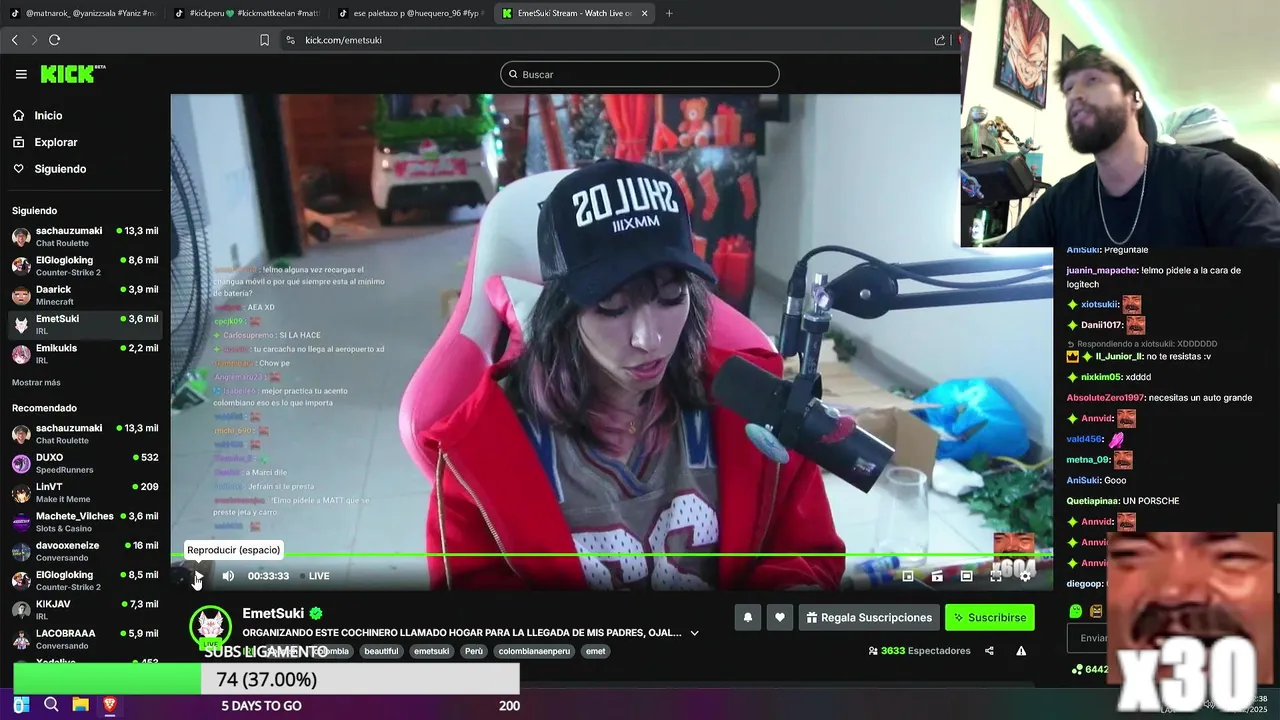Report the stream with the warning icon
Screen dimensions: 1280x720
1021,651
